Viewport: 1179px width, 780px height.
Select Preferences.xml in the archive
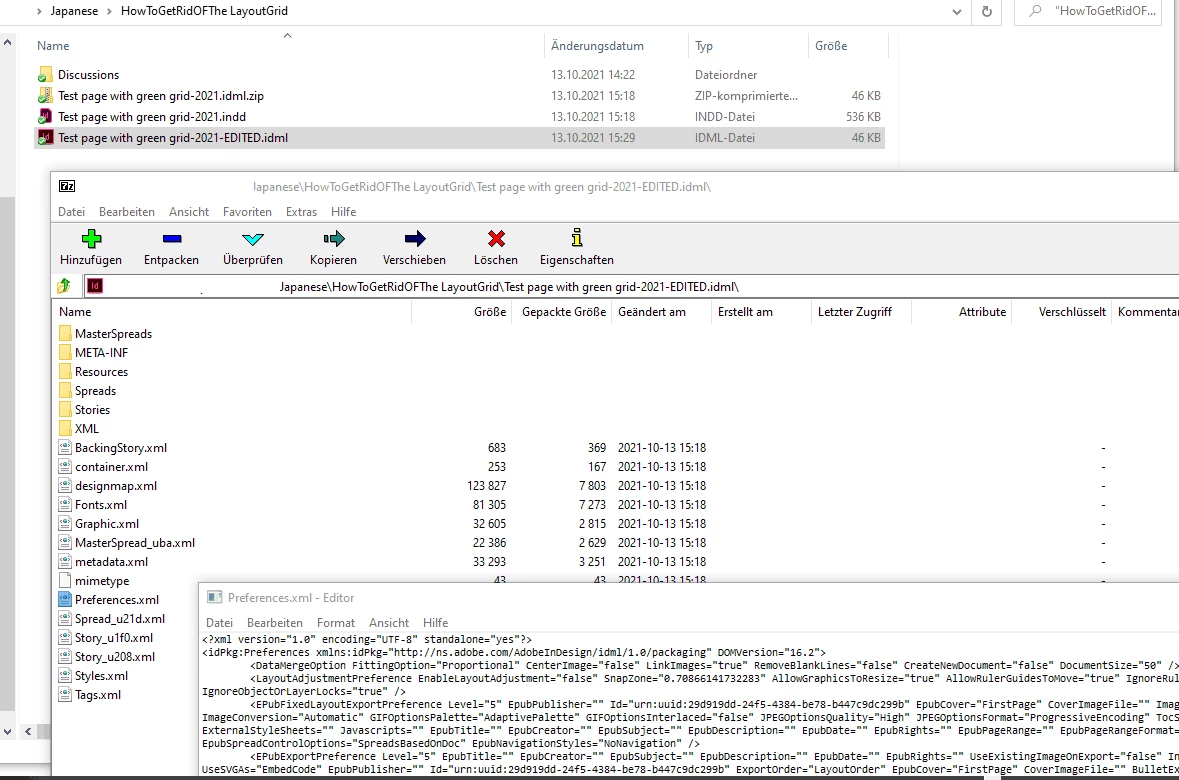pos(117,599)
